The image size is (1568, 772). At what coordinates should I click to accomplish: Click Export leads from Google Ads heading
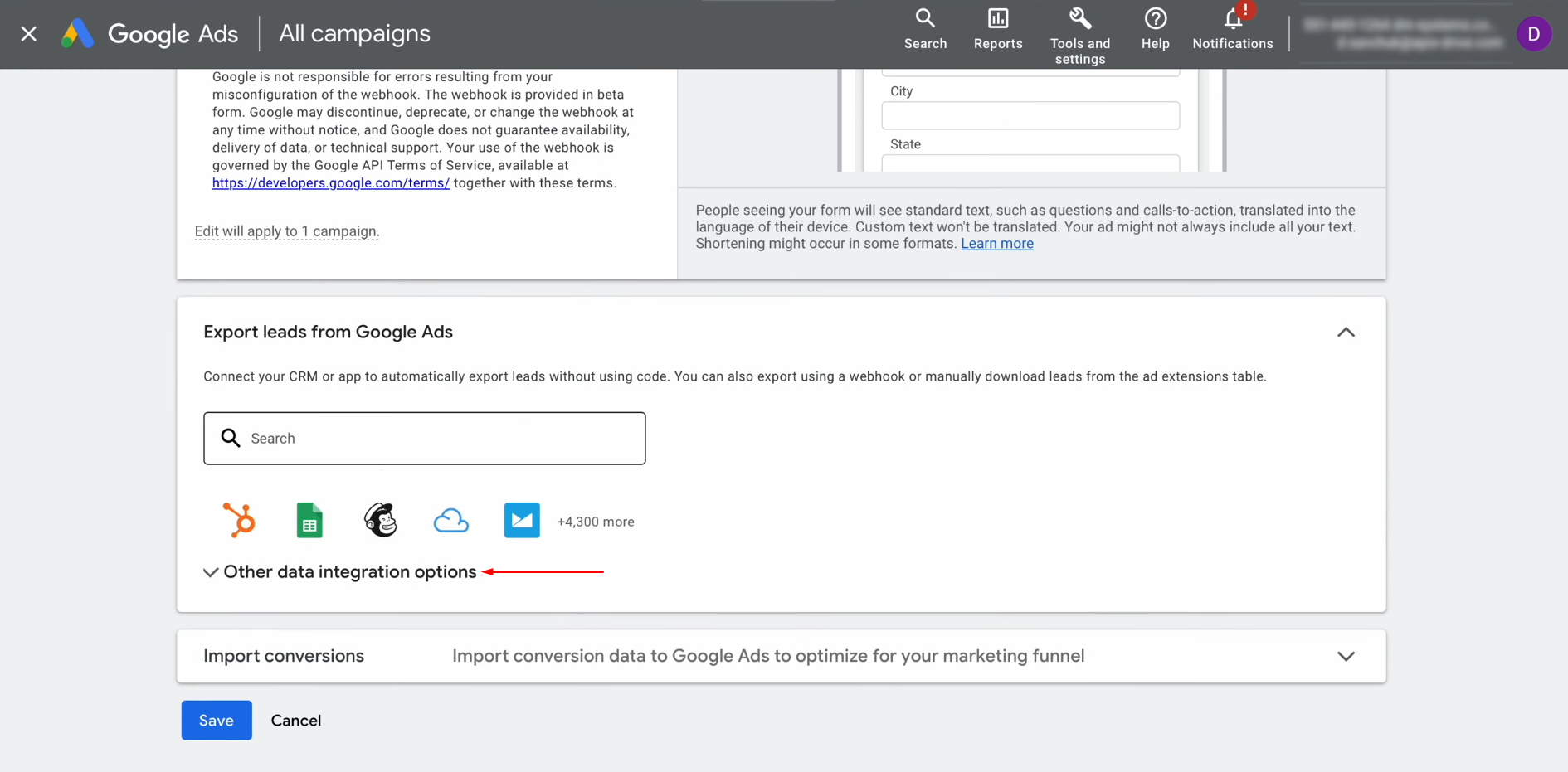[x=328, y=332]
